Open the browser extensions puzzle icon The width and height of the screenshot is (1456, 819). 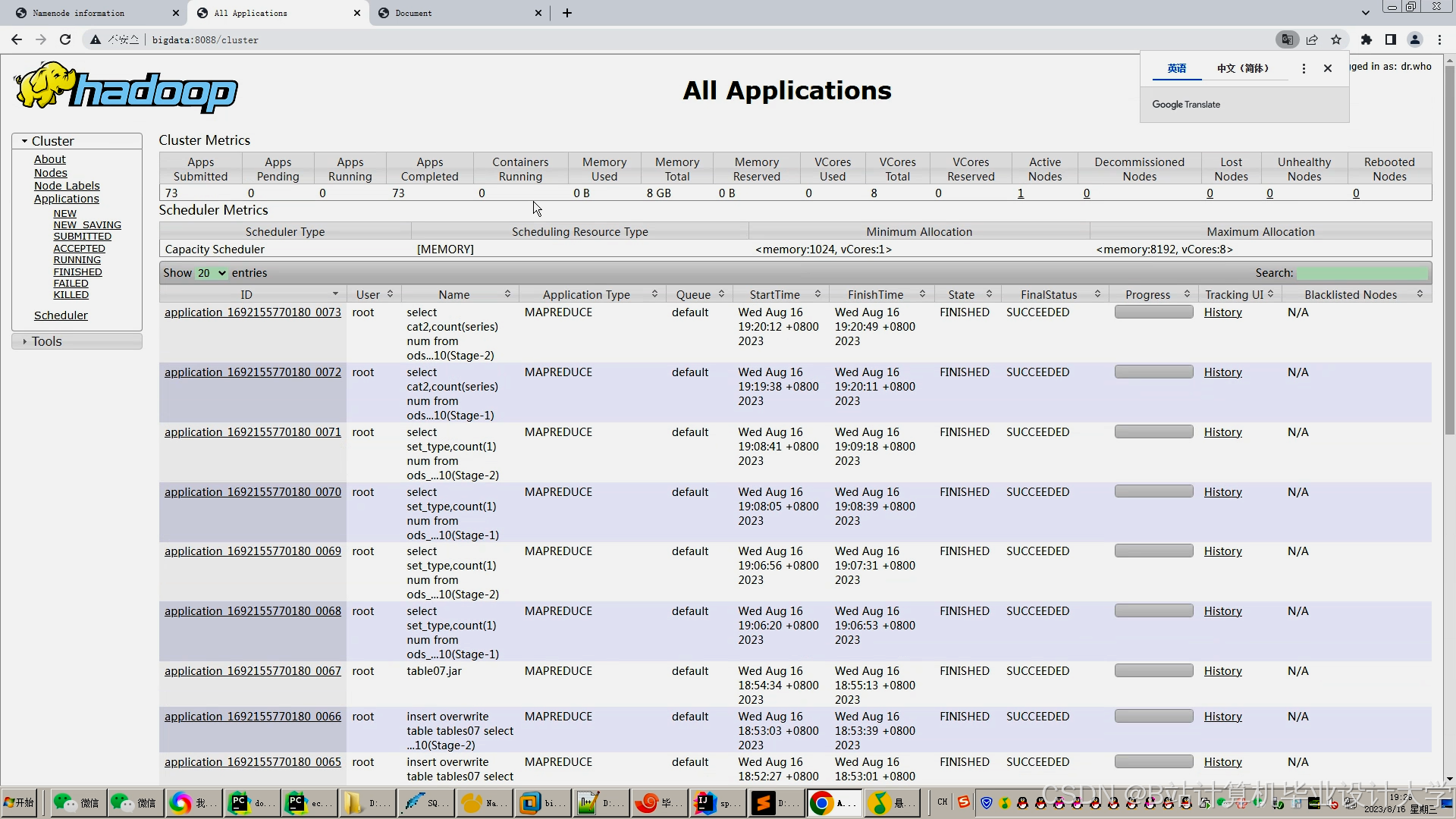1366,39
